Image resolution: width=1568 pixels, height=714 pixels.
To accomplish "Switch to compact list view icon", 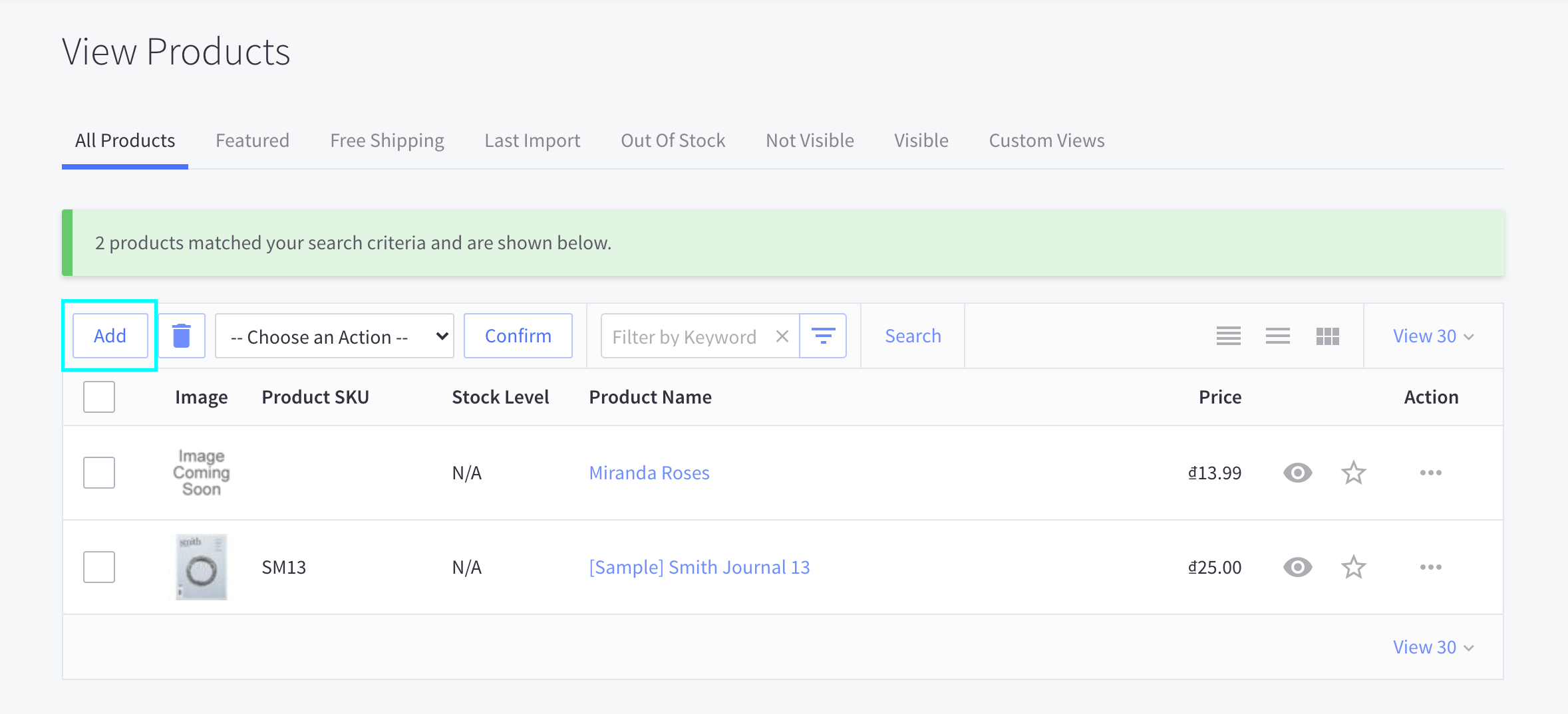I will [x=1277, y=336].
